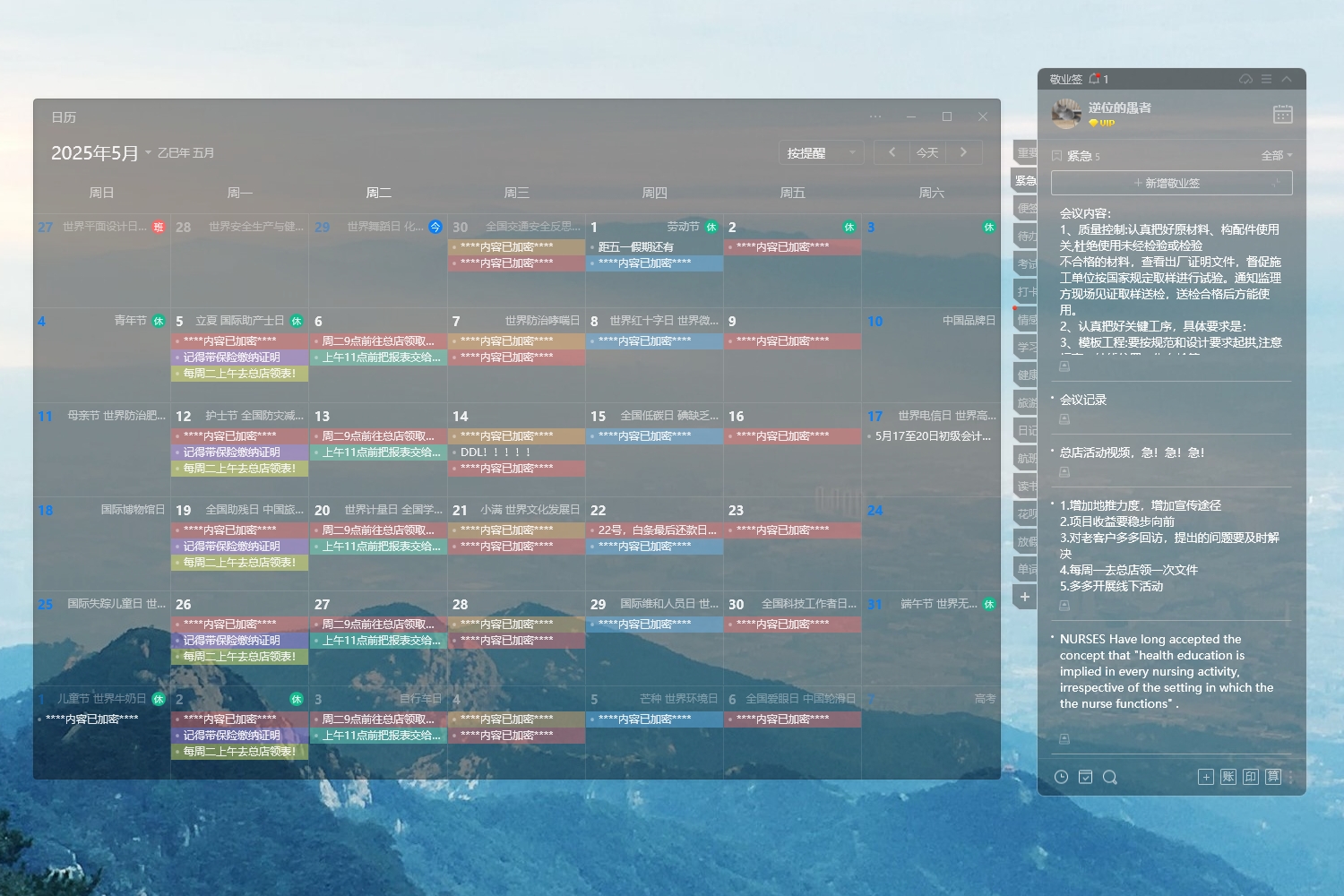1344x896 pixels.
Task: Open the 全部 filter dropdown in the notes panel
Action: click(x=1277, y=156)
